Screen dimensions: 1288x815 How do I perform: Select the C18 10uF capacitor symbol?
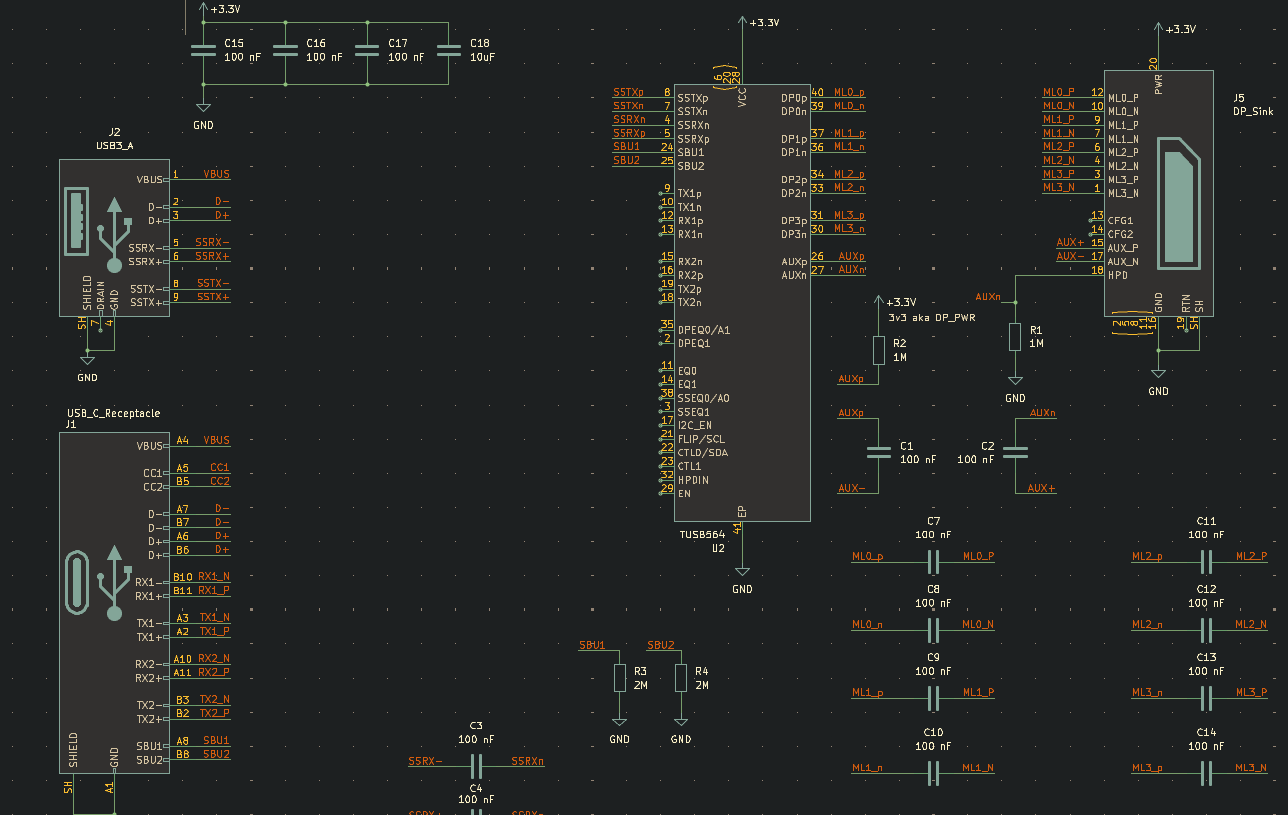[449, 50]
